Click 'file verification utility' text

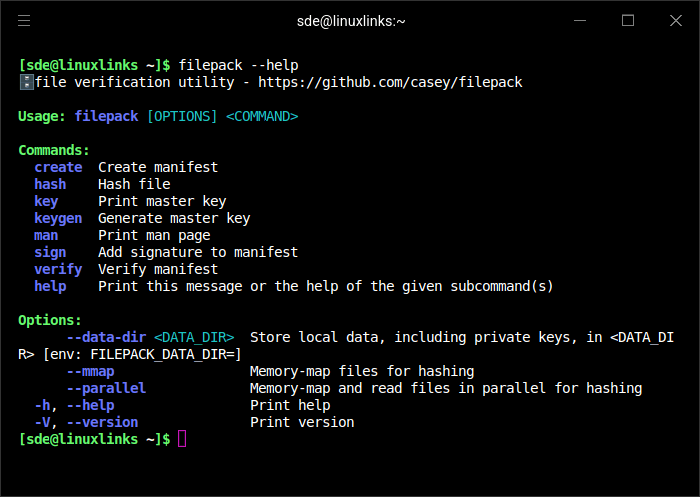coord(134,82)
